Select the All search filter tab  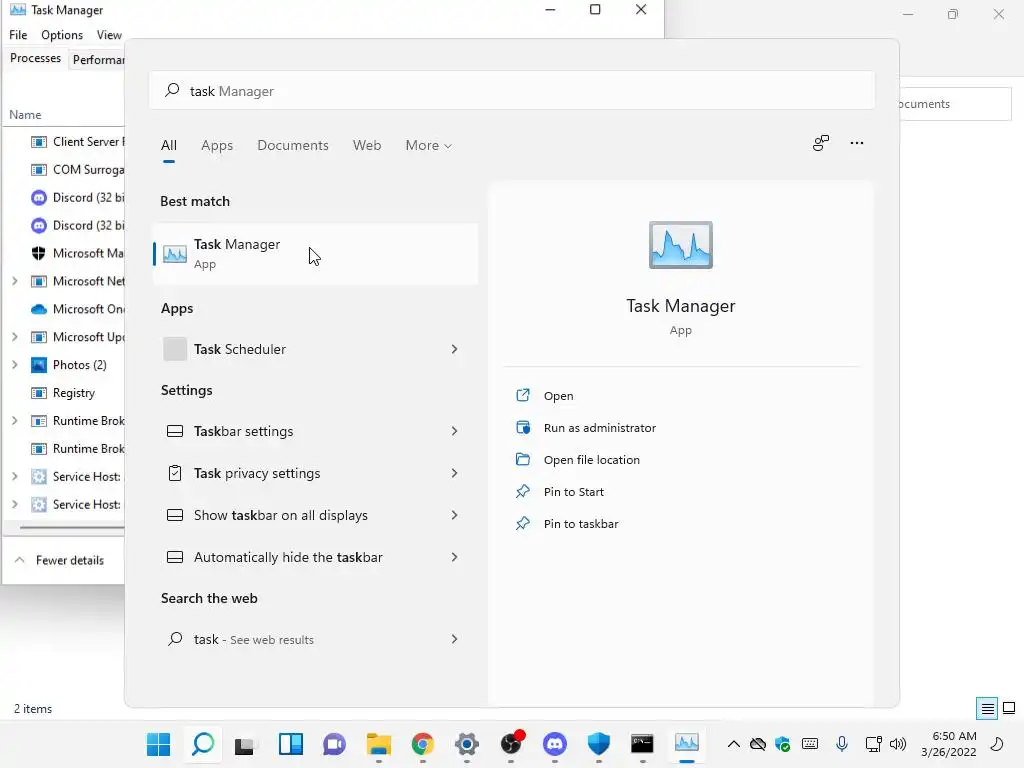click(x=168, y=145)
